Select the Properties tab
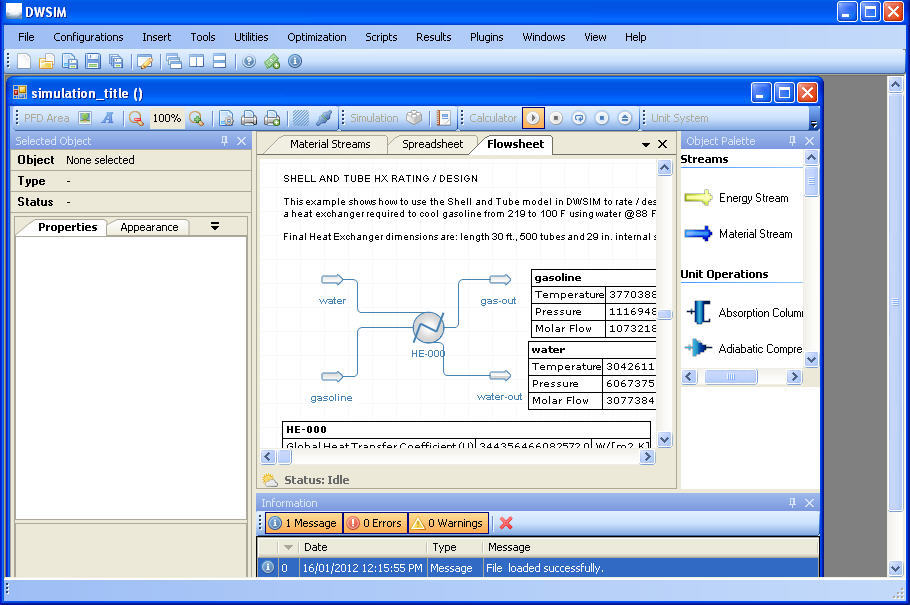This screenshot has width=910, height=605. pyautogui.click(x=67, y=227)
